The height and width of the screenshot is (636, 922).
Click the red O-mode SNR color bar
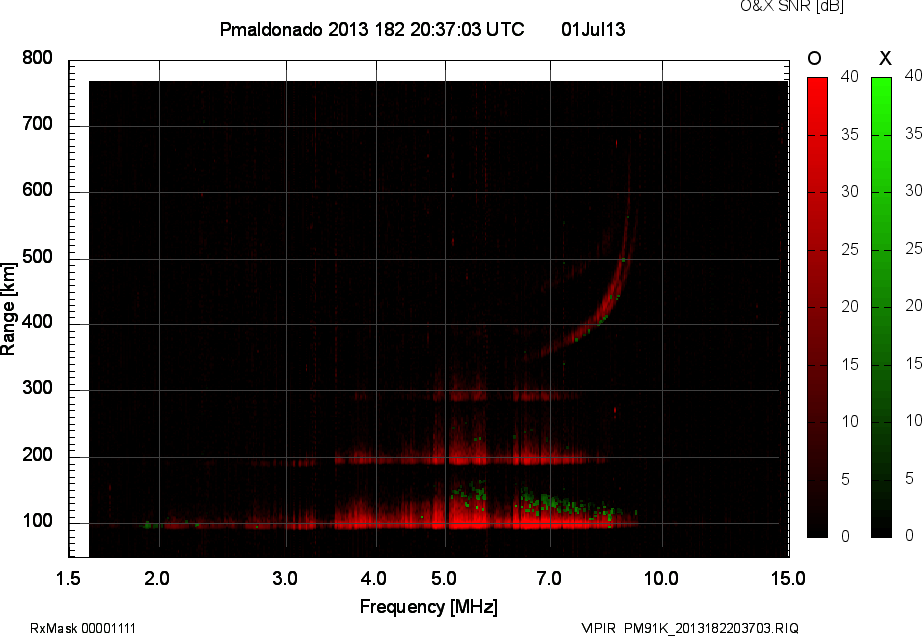pos(817,307)
